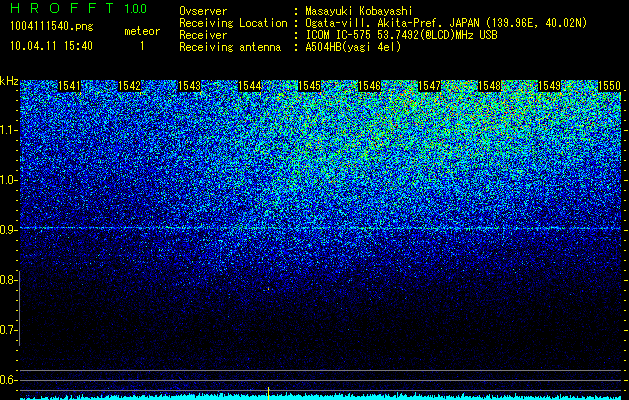629x400 pixels.
Task: Click the Receiving Location field label
Action: (233, 23)
